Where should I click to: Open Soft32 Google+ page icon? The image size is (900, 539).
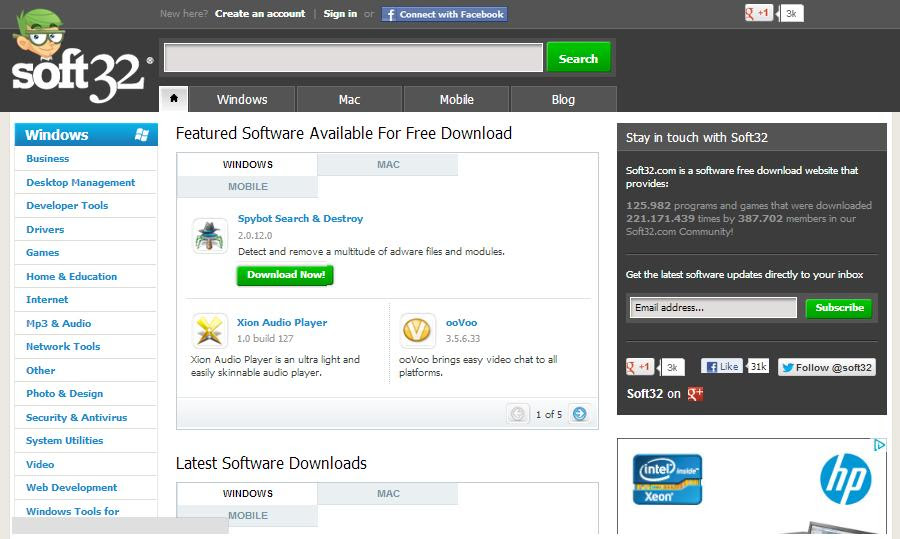[695, 394]
